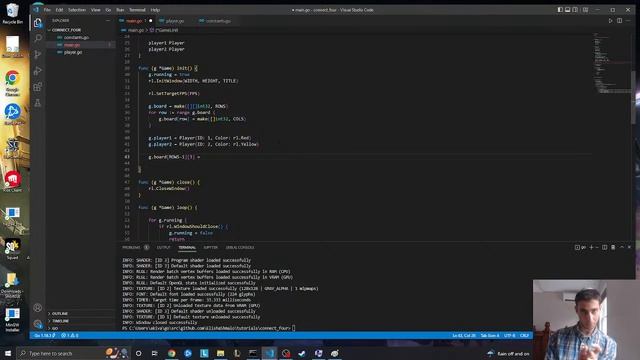This screenshot has width=640, height=360.
Task: Open the View menu
Action: coord(96,10)
